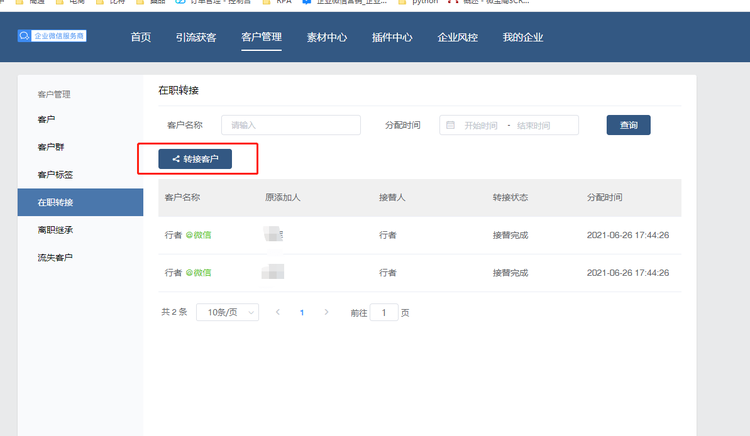Screen dimensions: 750x436
Task: Click 微信 icon in first customer row
Action: (x=189, y=235)
